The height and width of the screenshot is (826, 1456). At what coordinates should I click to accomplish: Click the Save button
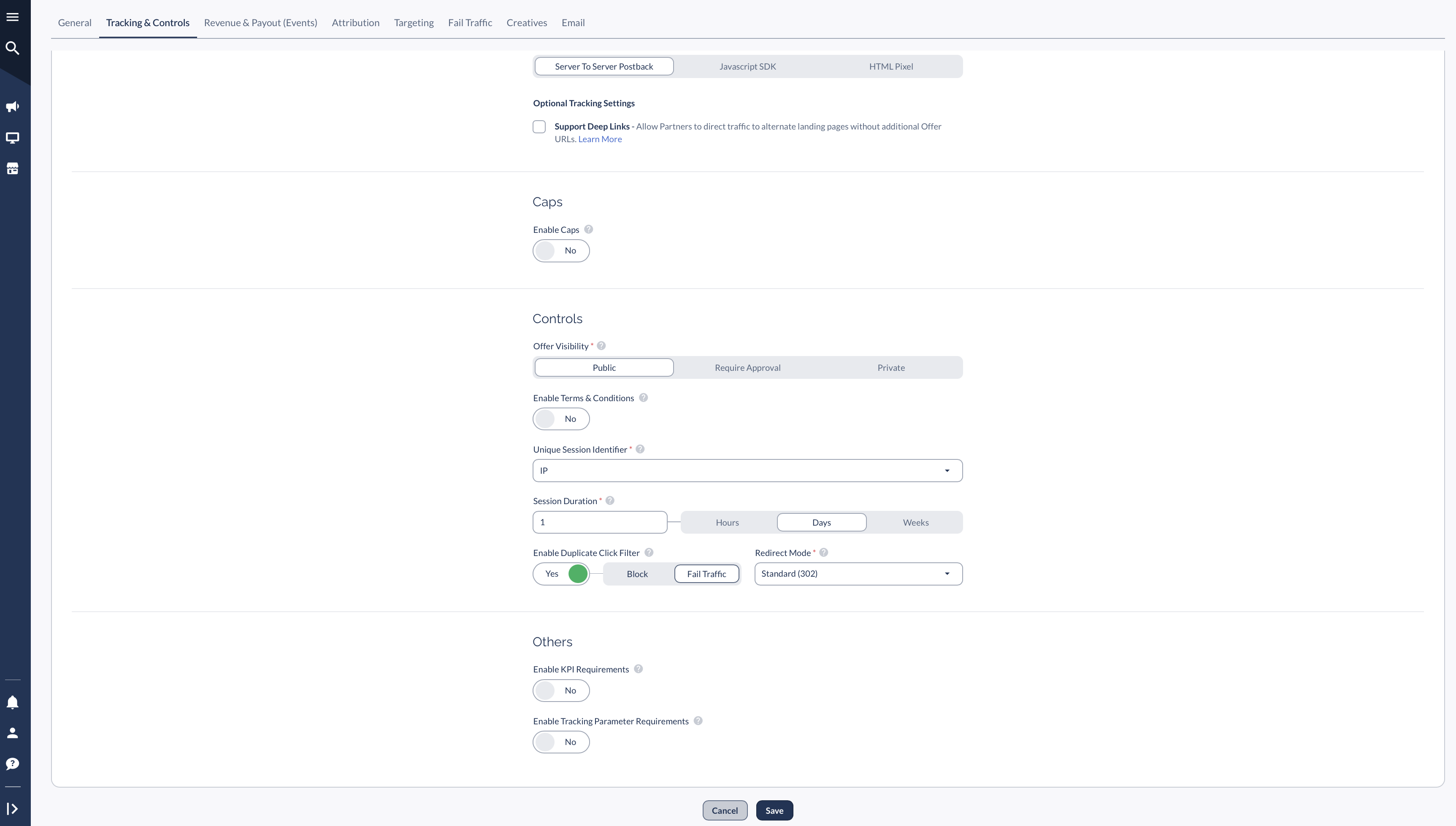(x=774, y=810)
